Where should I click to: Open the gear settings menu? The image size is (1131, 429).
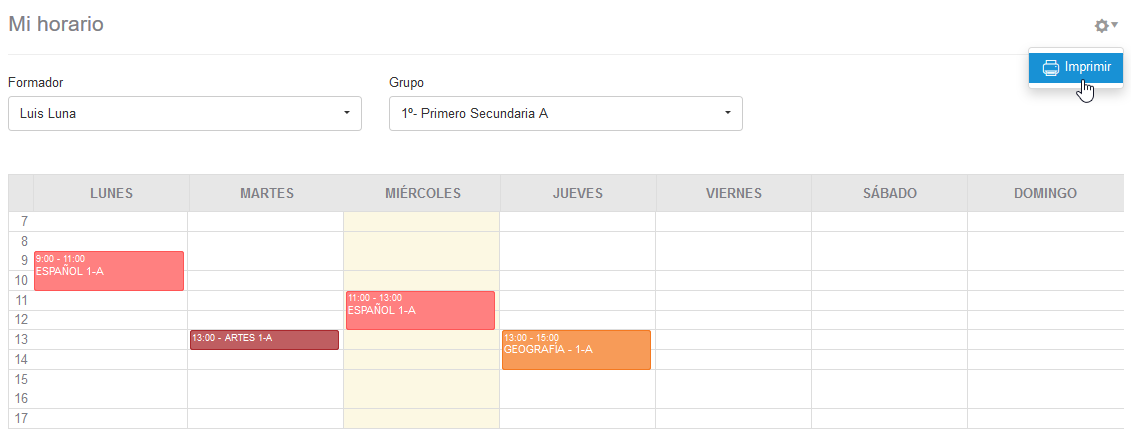click(x=1105, y=26)
